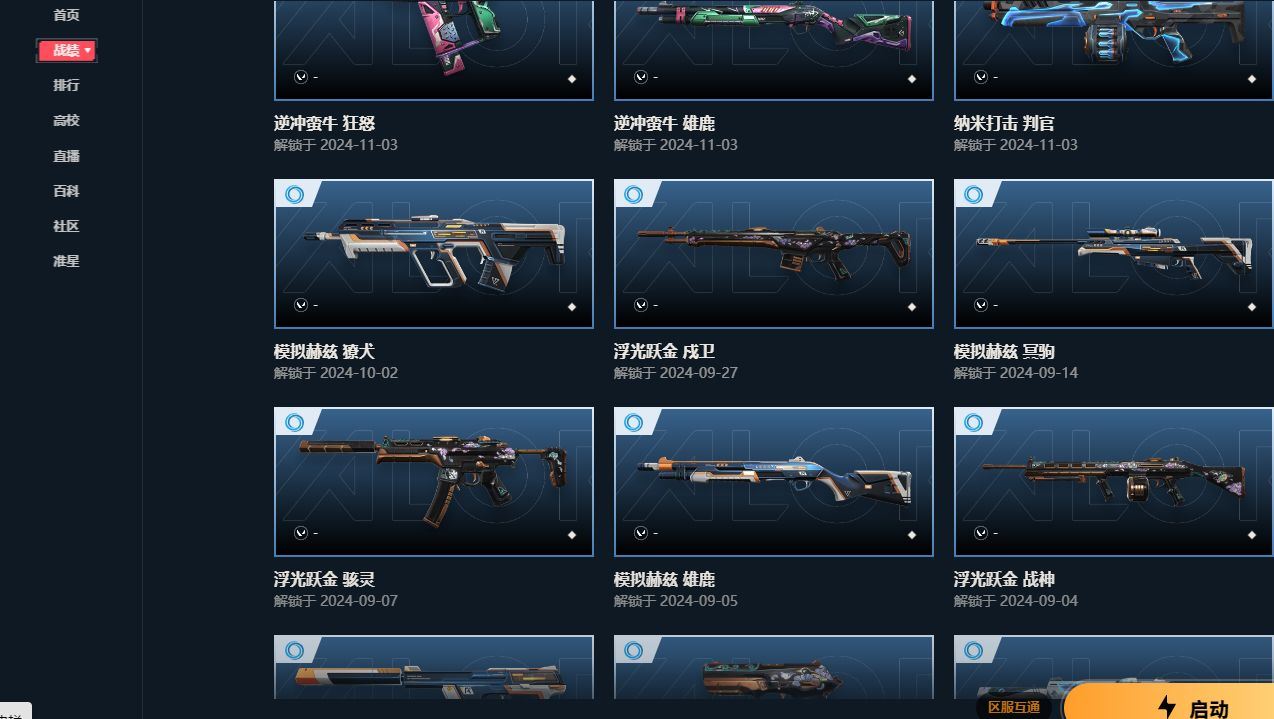Click the Valorant points icon on 模拟赫兹 雄鹿 card

pyautogui.click(x=641, y=533)
